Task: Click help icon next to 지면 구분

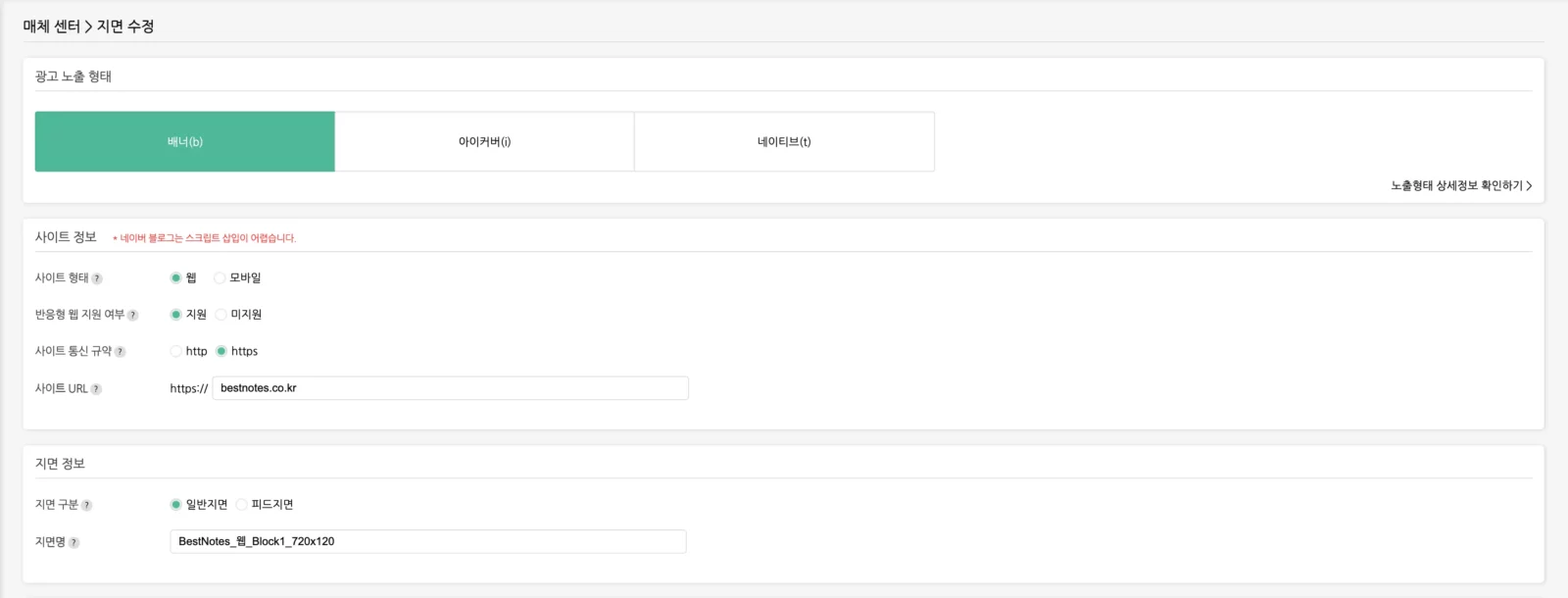Action: point(87,506)
